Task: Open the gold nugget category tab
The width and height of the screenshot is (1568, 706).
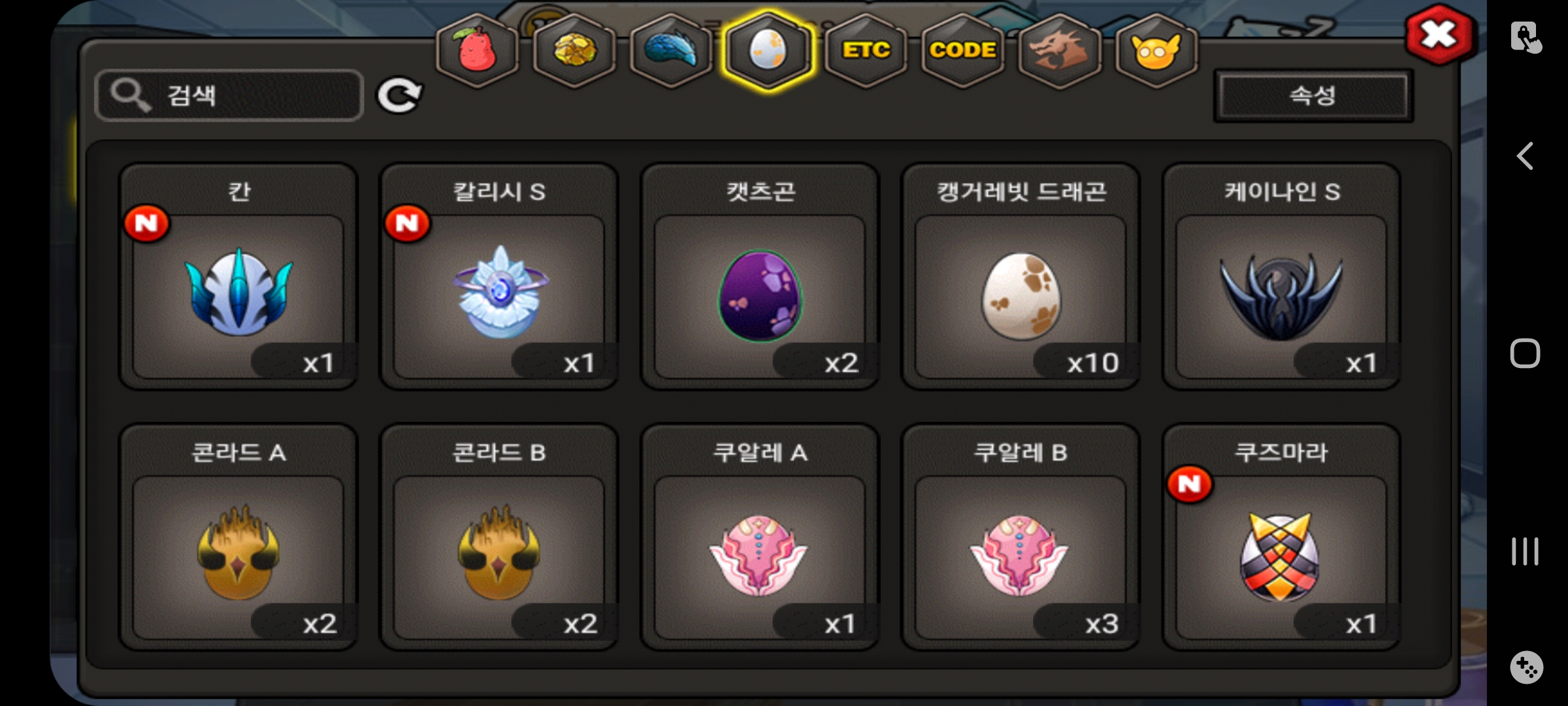Action: (x=574, y=50)
